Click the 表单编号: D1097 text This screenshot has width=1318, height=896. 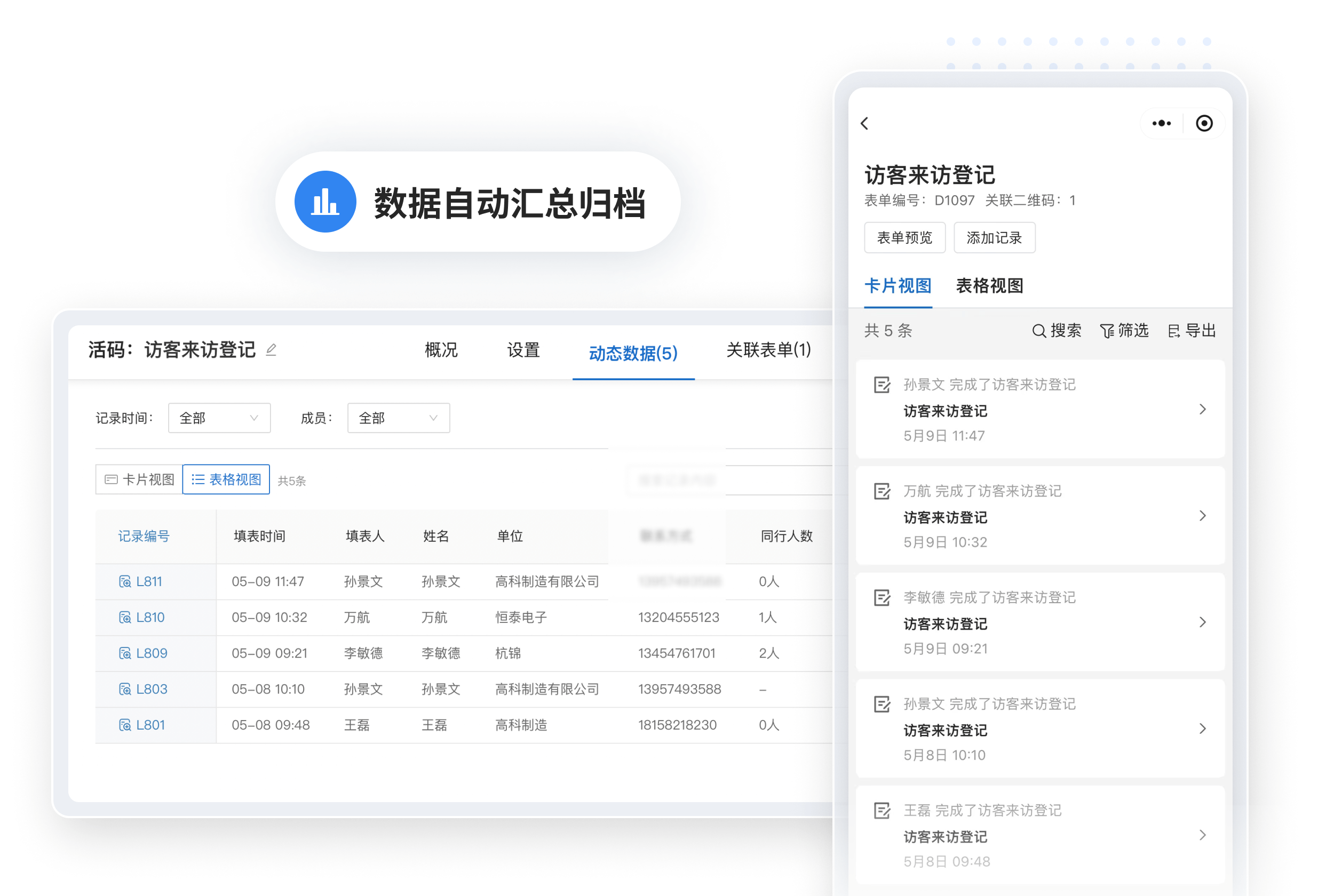[919, 201]
